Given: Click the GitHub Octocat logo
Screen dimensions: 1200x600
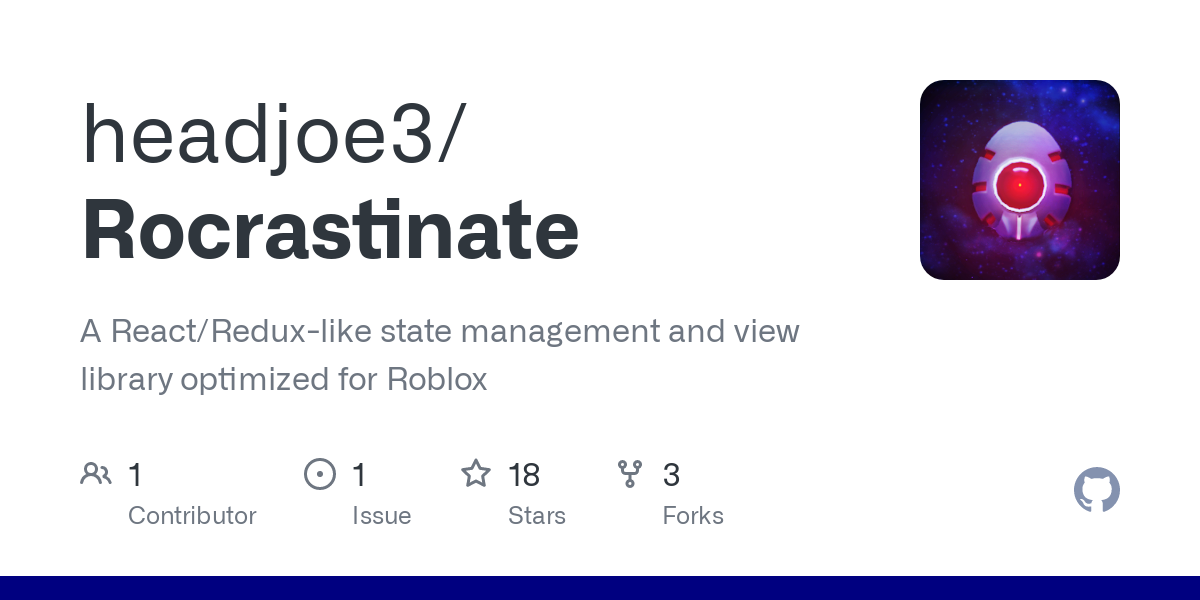Looking at the screenshot, I should pyautogui.click(x=1096, y=490).
